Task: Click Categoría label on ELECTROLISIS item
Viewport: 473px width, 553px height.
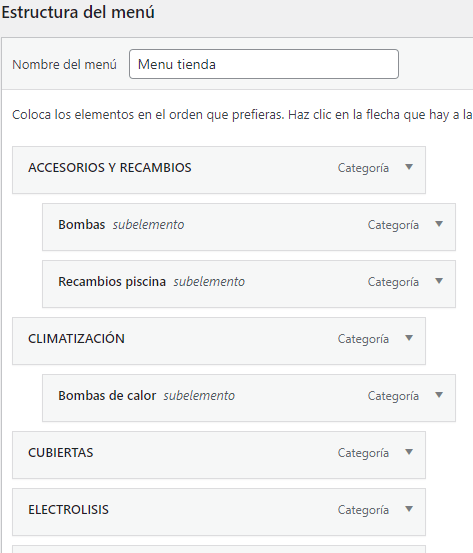Action: [x=363, y=510]
